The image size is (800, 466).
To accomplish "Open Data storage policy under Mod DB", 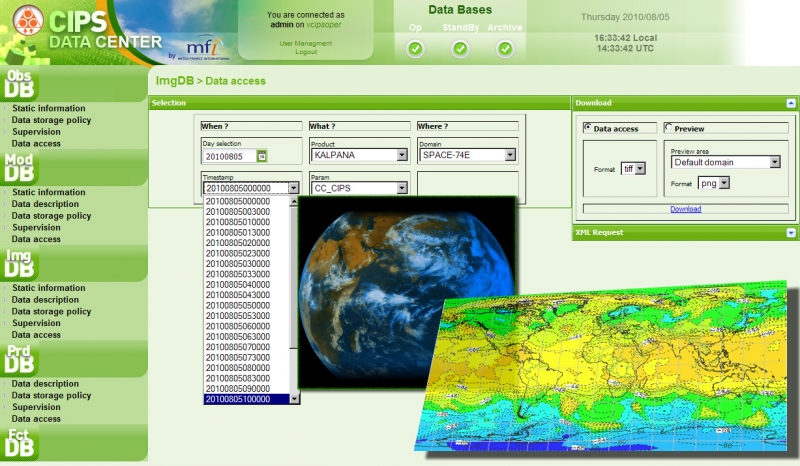I will coord(51,215).
